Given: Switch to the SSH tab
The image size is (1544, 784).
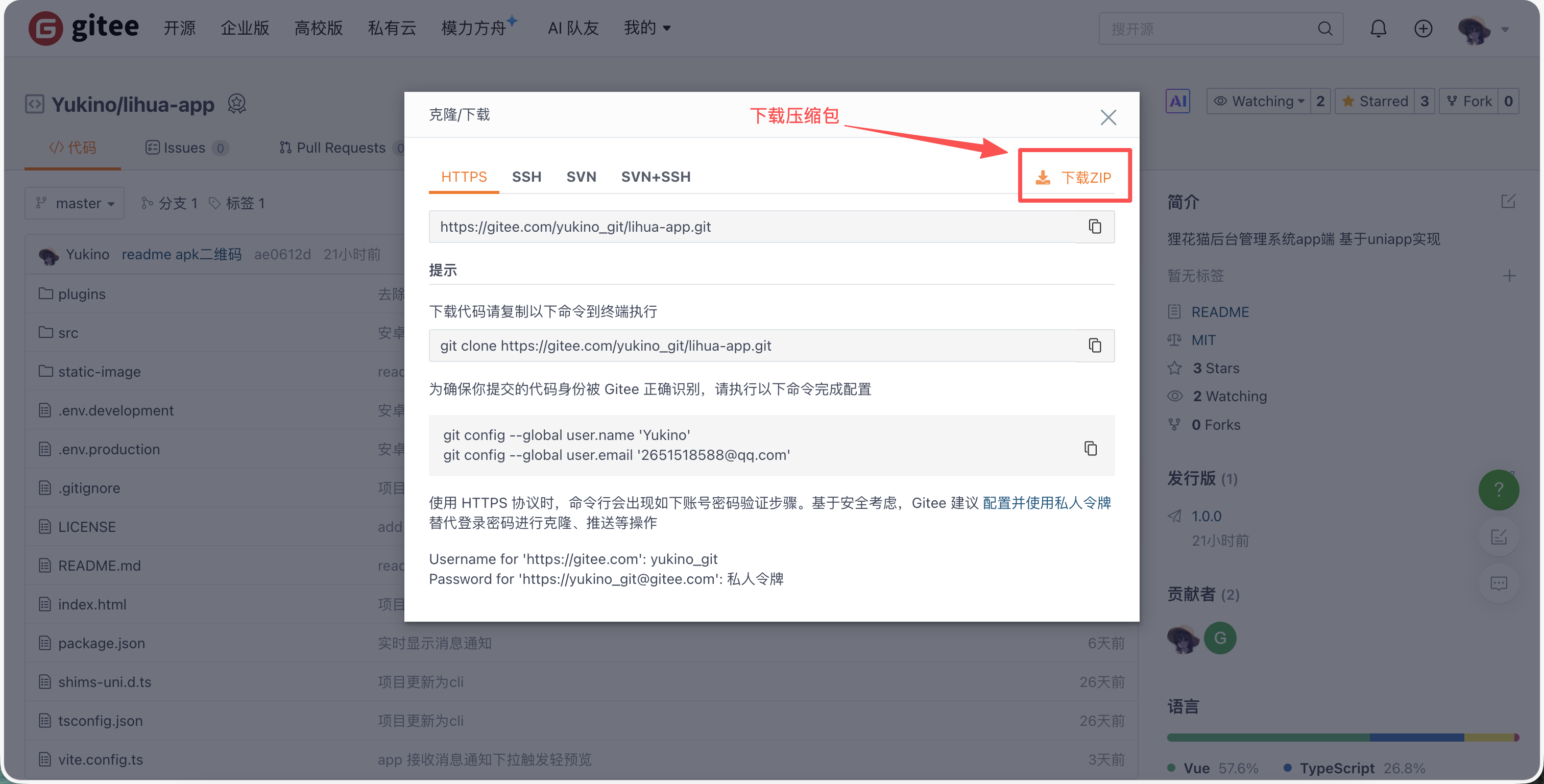Looking at the screenshot, I should [x=526, y=177].
